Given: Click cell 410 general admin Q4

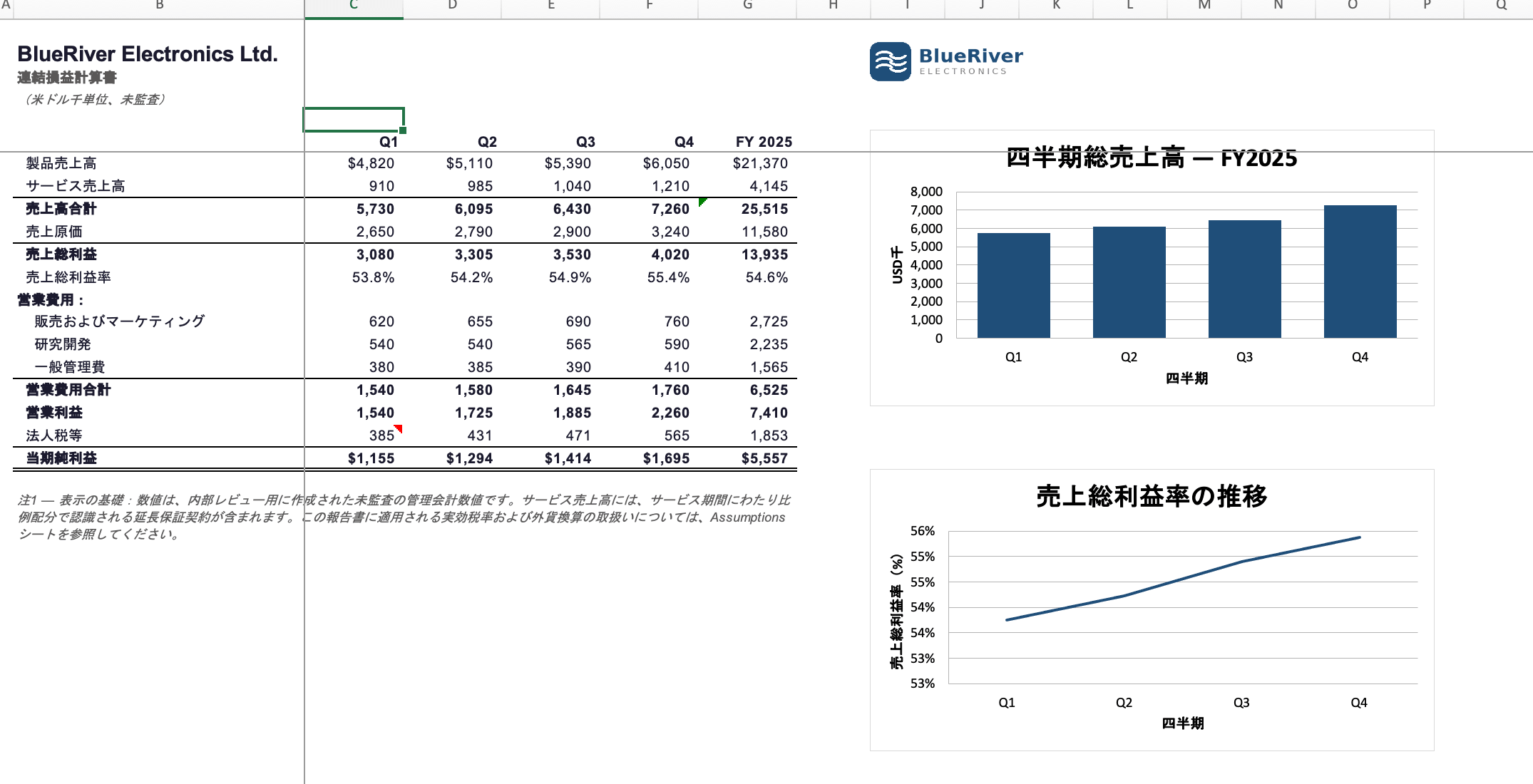Looking at the screenshot, I should 649,367.
